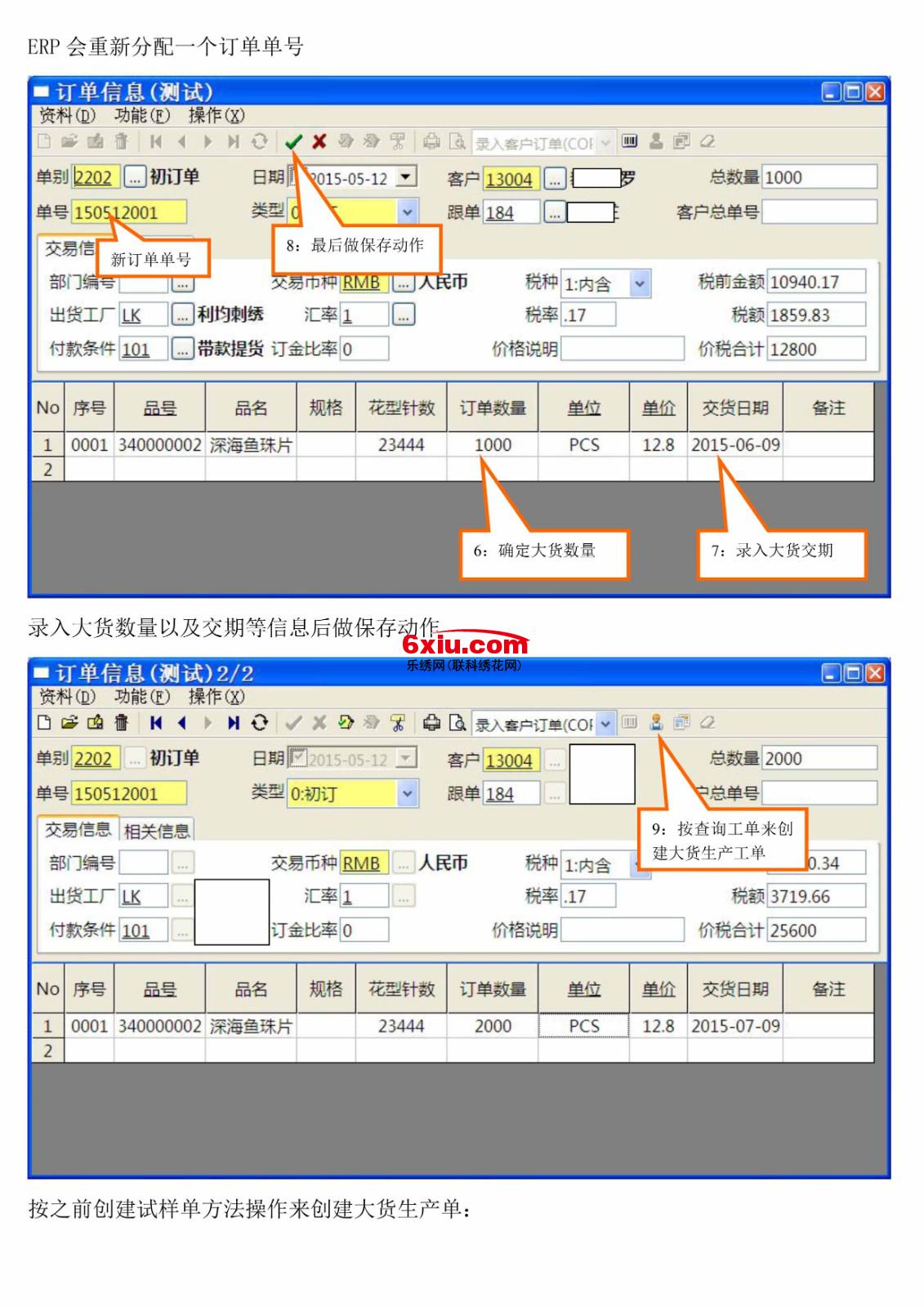Open the date picker dropdown for 2015-05-12 in the top window
The image size is (924, 1307).
point(406,176)
